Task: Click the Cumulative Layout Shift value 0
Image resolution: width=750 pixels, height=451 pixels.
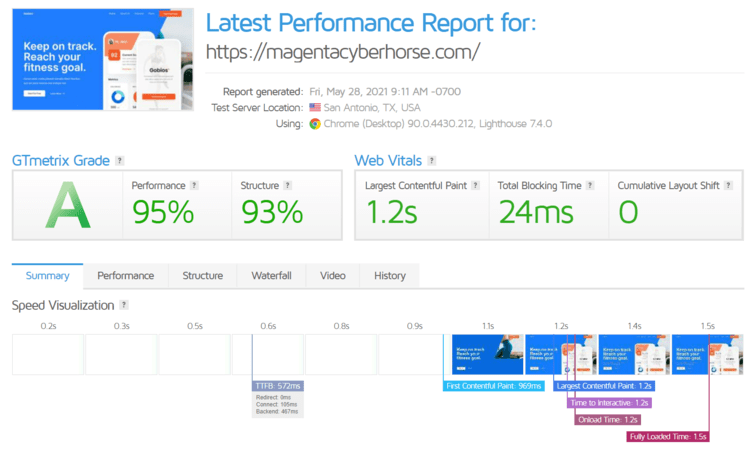Action: 629,212
